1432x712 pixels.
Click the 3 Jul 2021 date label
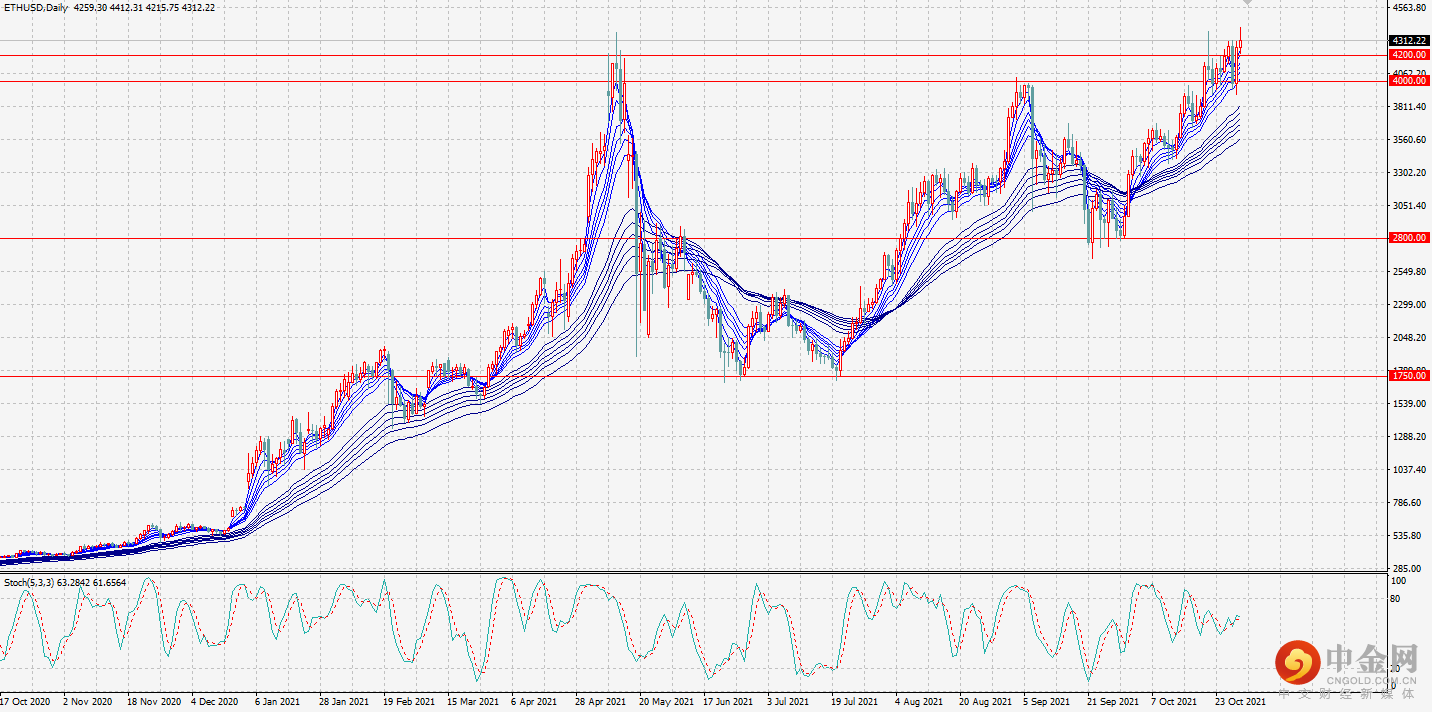(x=788, y=702)
